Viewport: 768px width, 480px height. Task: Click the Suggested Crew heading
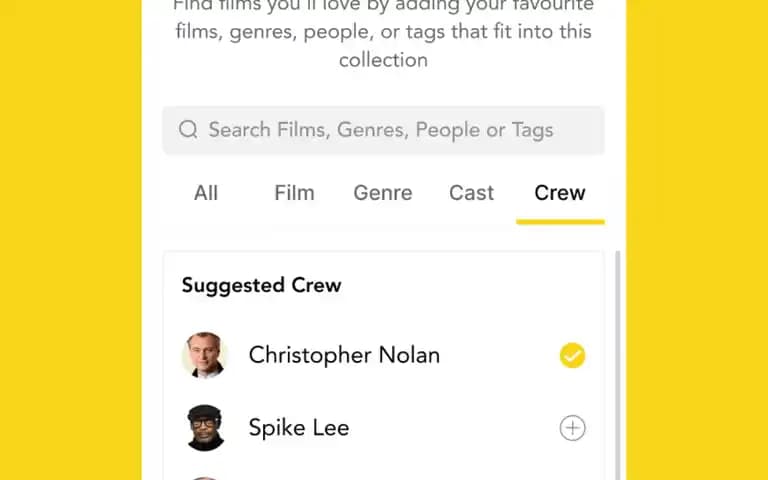262,286
